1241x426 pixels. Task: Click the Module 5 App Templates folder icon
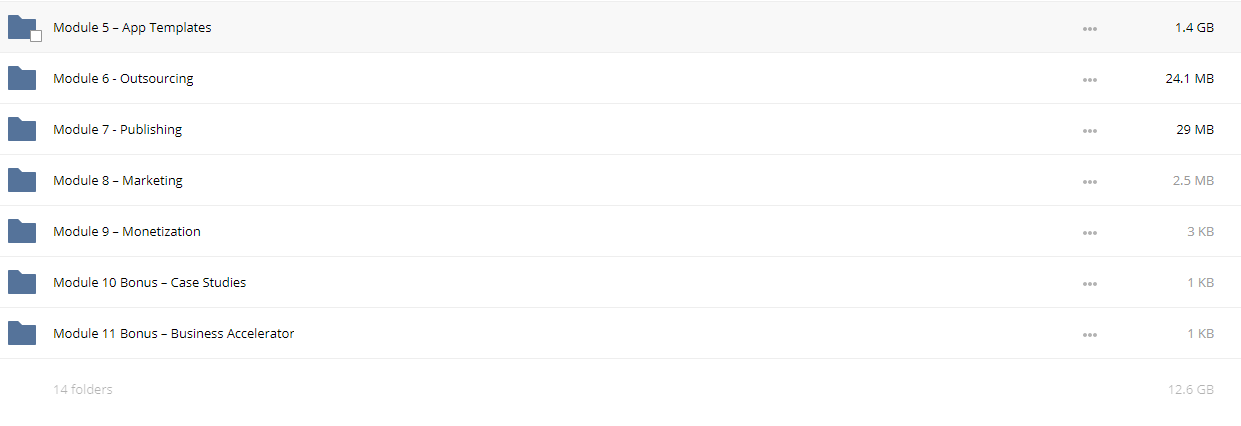pos(22,27)
